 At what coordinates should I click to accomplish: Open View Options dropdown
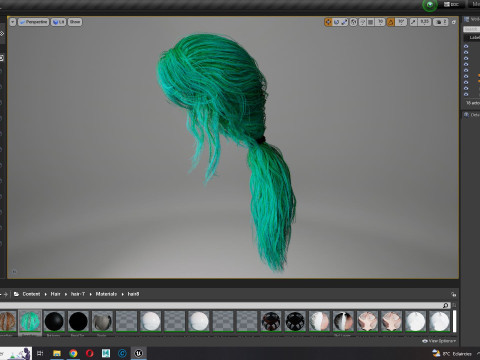coord(439,341)
